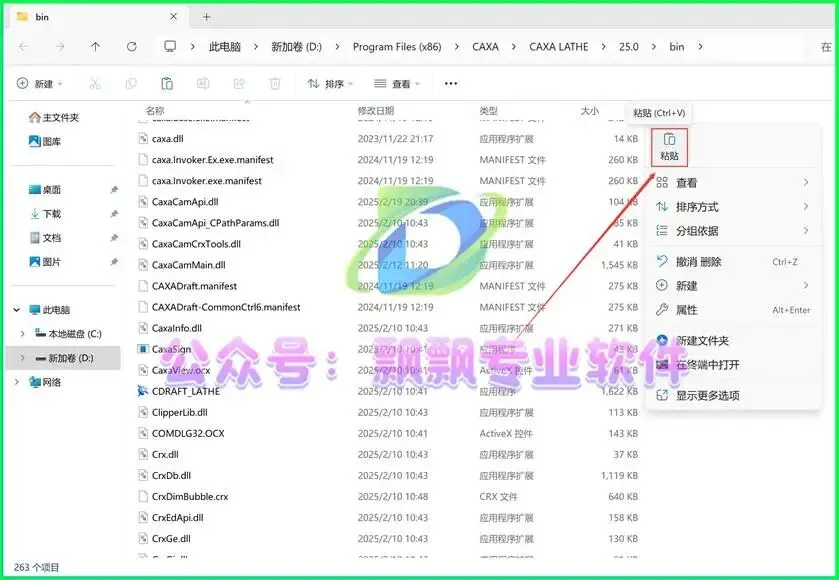The height and width of the screenshot is (580, 839).
Task: Open 桌面 in quick access
Action: pyautogui.click(x=45, y=189)
